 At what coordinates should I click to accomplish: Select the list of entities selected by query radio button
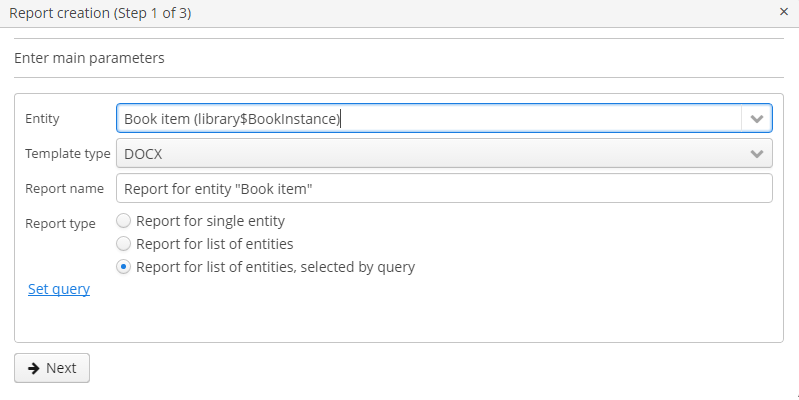point(124,267)
